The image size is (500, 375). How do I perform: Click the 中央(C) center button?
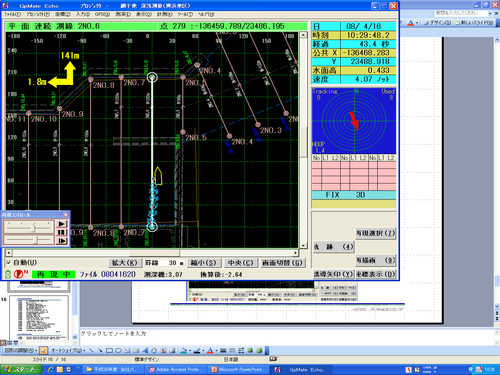(240, 263)
